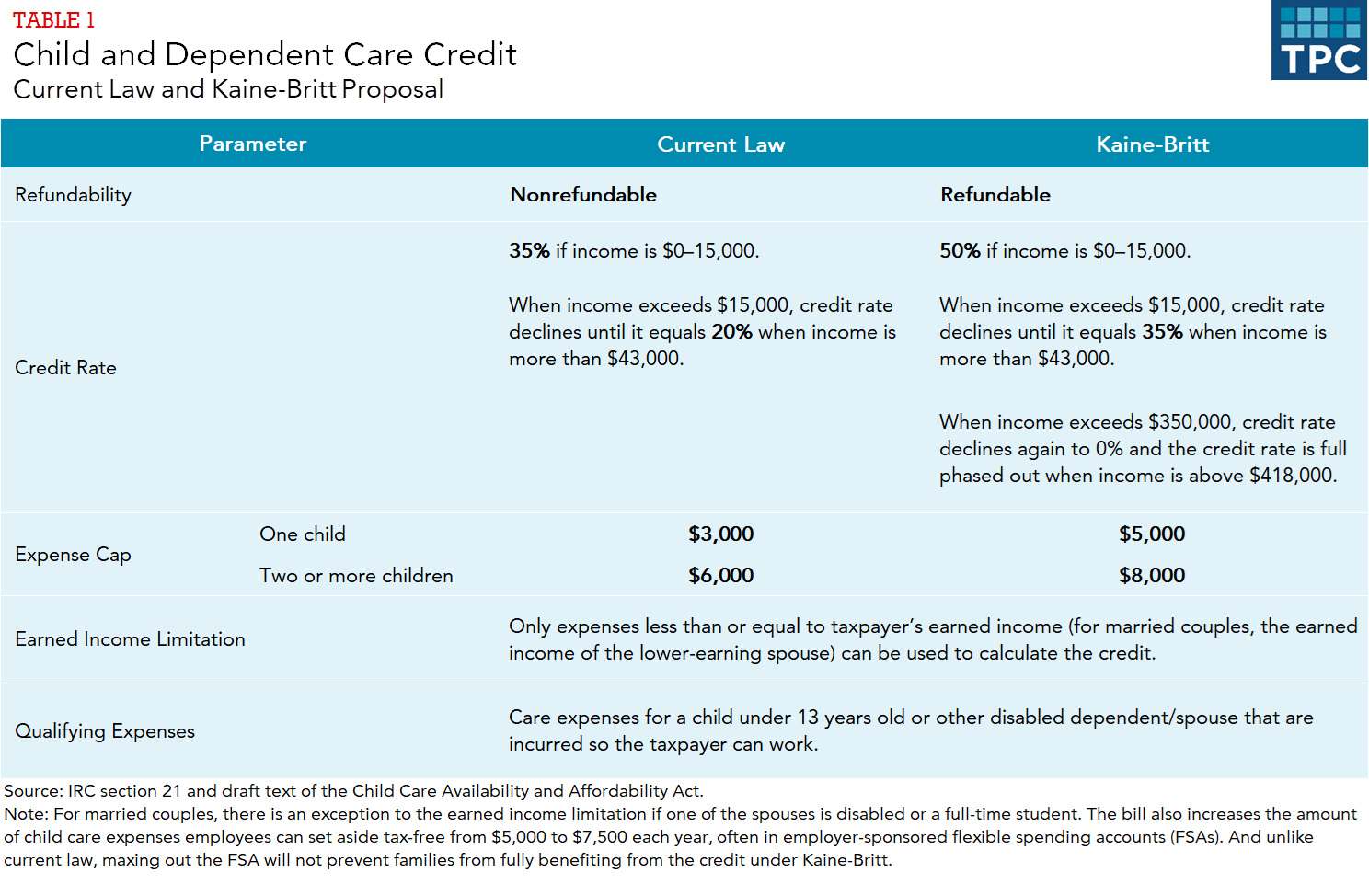Select the Current Law column header
Screen dimensions: 1369x896
[x=720, y=144]
